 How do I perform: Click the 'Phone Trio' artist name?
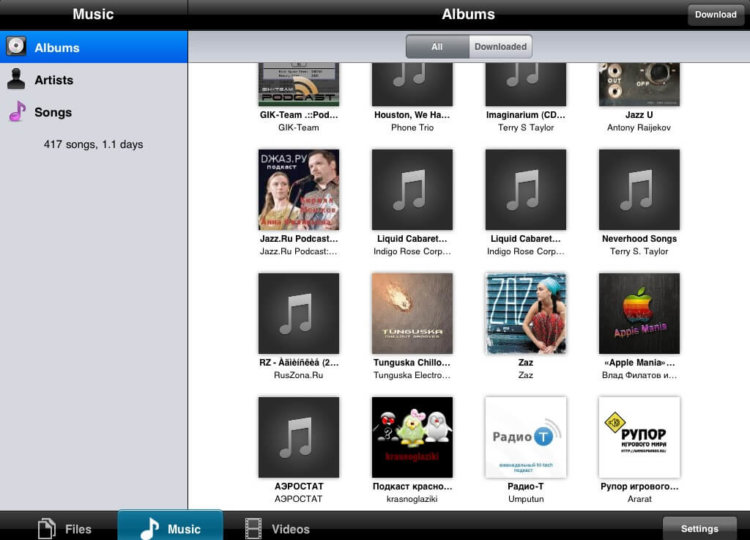[412, 128]
